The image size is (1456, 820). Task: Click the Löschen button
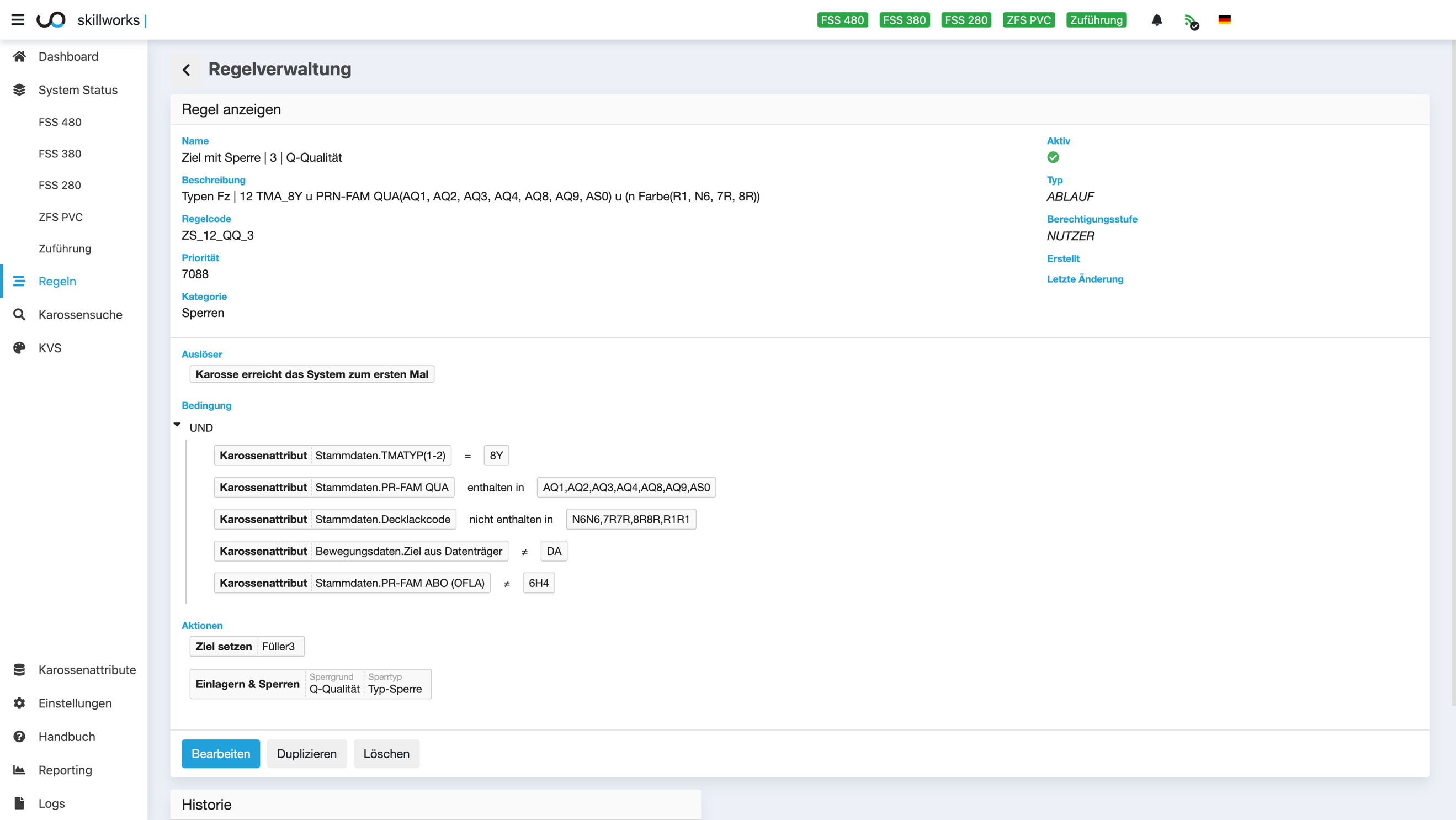coord(386,754)
